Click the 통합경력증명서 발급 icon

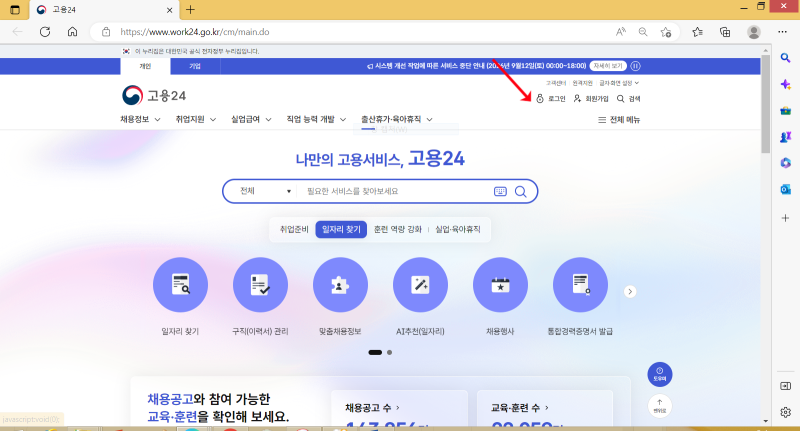point(580,285)
